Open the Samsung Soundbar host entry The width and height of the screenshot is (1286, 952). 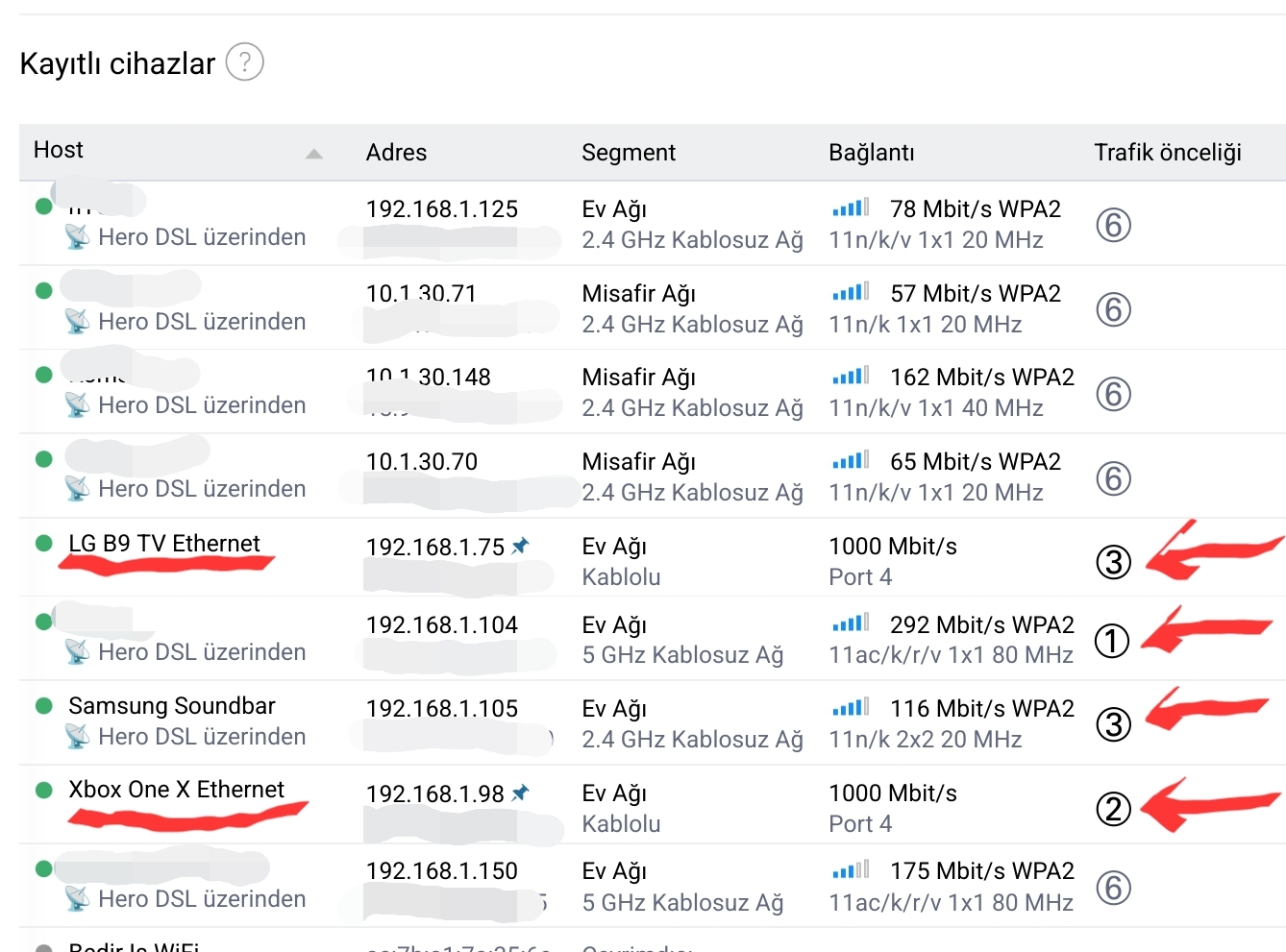(x=172, y=706)
